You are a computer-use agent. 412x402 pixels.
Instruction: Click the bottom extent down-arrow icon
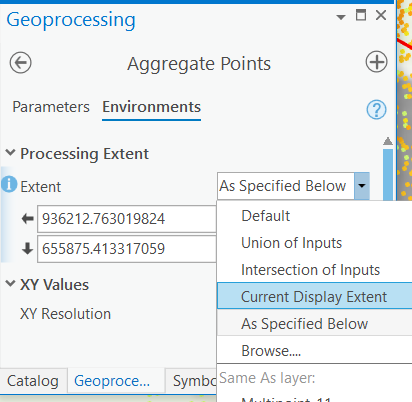(27, 249)
